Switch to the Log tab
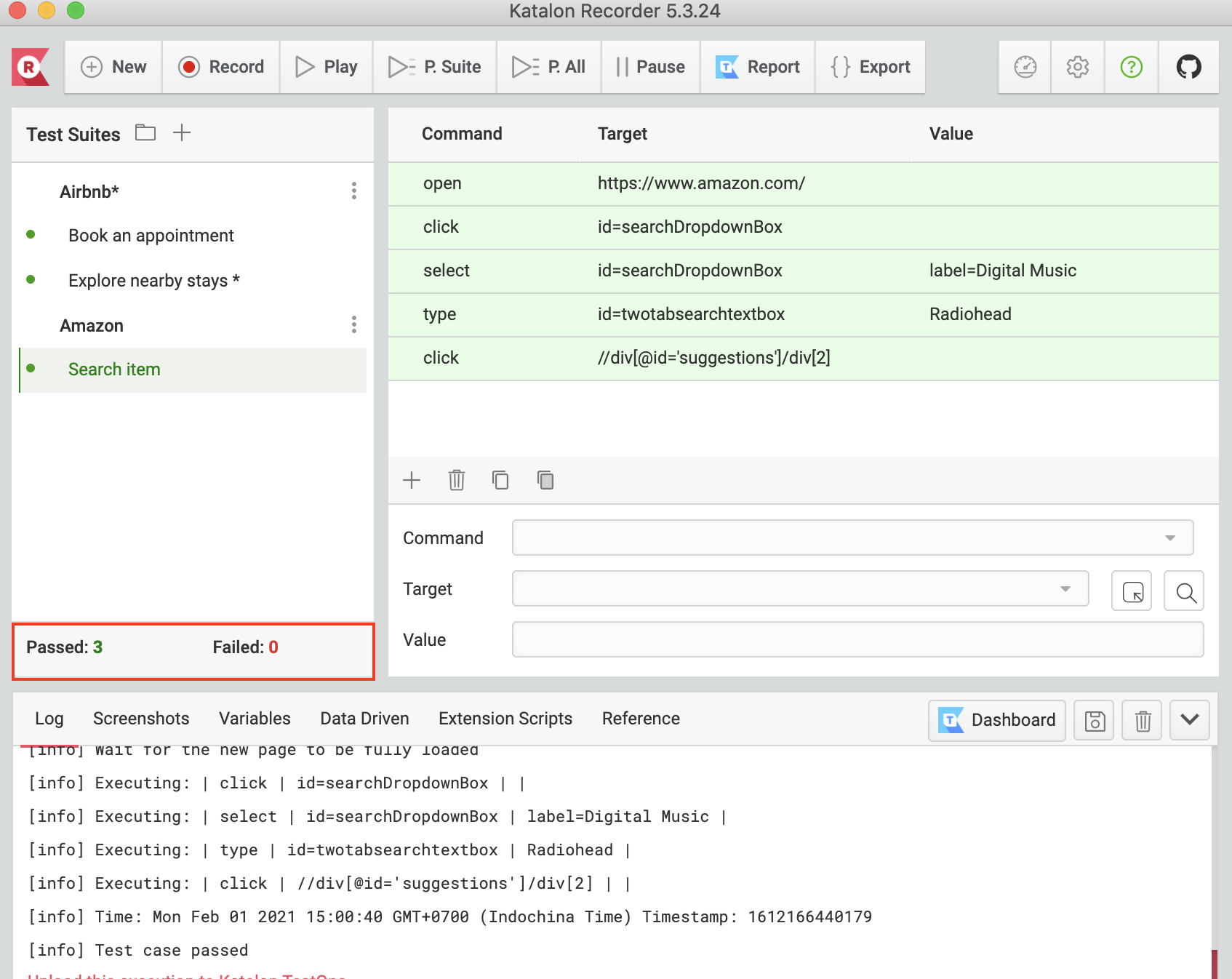This screenshot has height=979, width=1232. tap(49, 719)
